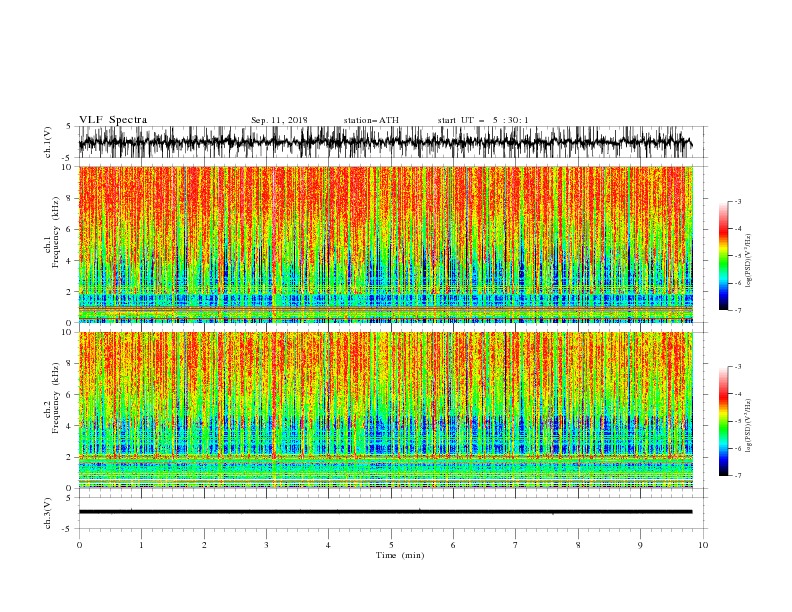
Task: Click time axis tick label '3'
Action: [x=266, y=545]
